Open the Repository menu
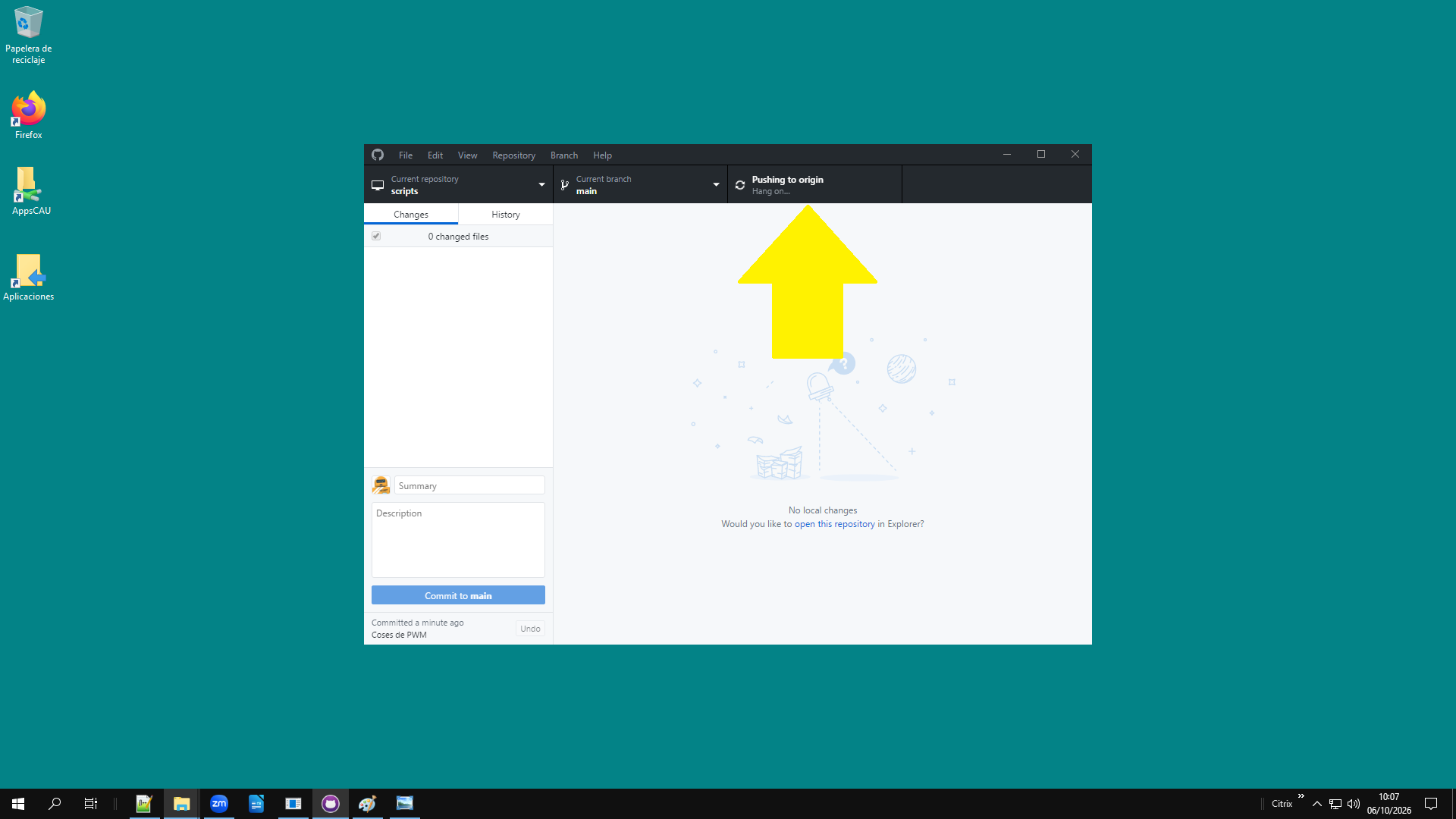The width and height of the screenshot is (1456, 819). click(x=513, y=155)
